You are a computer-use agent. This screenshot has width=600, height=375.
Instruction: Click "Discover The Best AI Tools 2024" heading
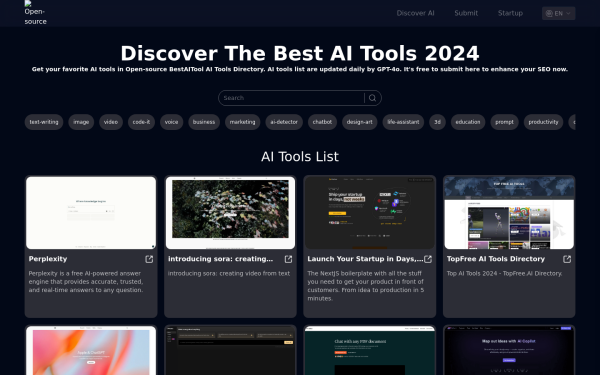coord(300,53)
